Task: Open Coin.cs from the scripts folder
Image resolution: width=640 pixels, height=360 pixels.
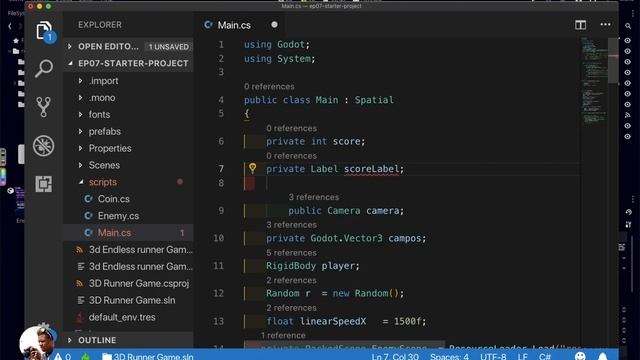Action: [128, 199]
